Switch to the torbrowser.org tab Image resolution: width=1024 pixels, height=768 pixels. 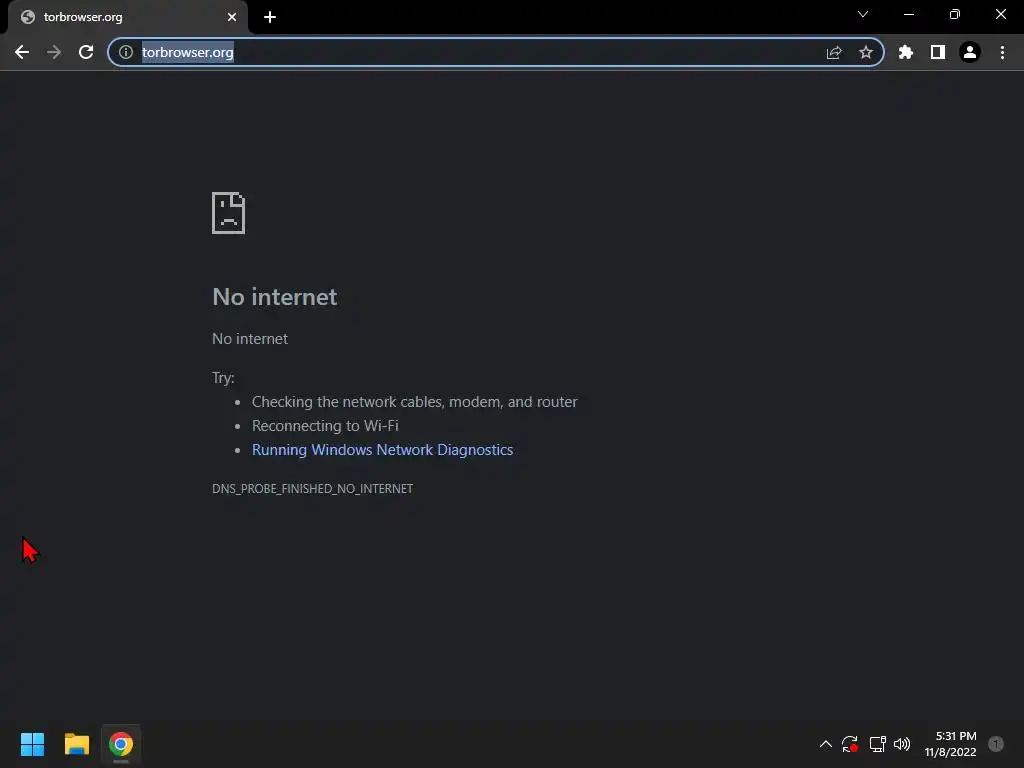128,17
